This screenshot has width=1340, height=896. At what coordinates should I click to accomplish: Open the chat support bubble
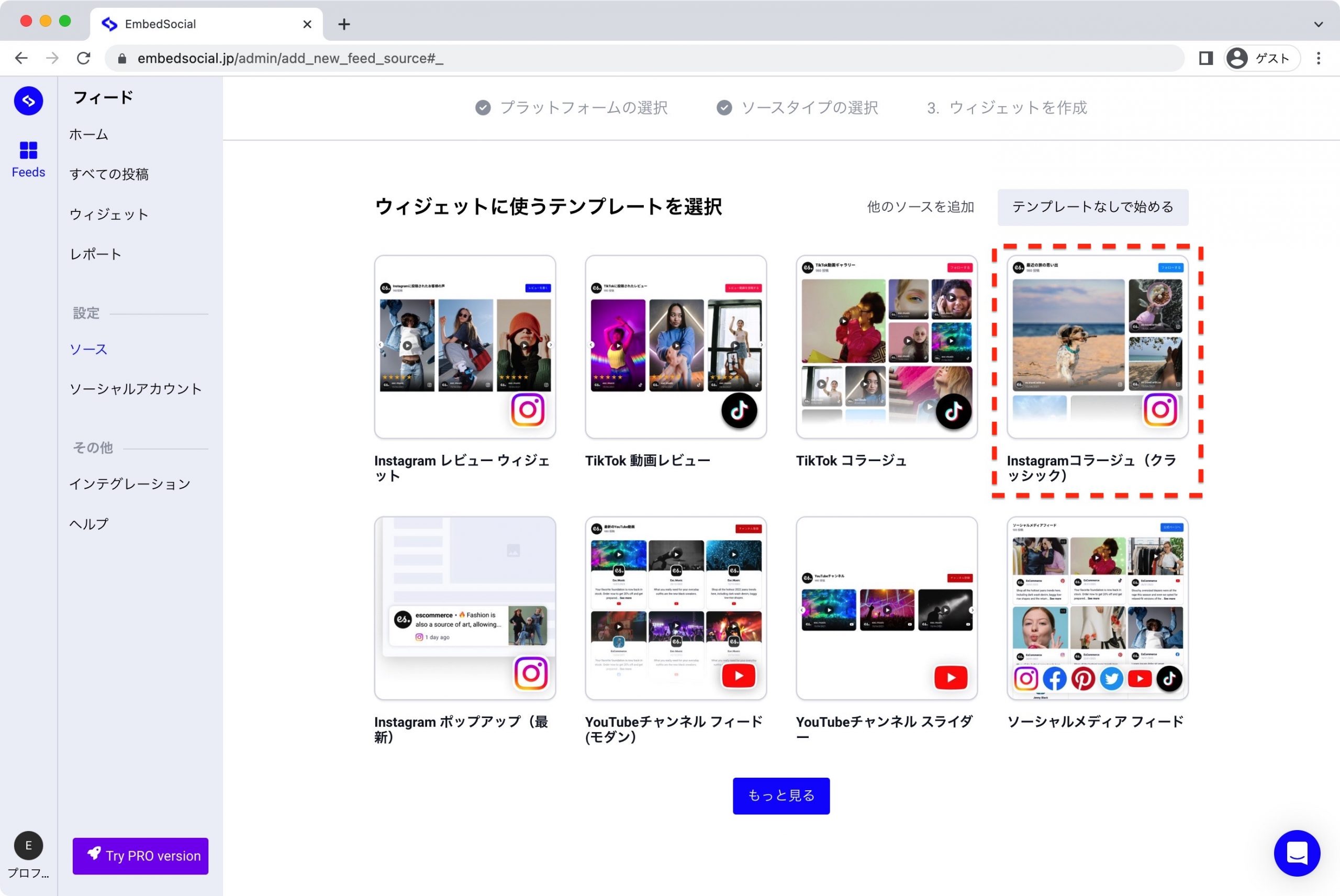coord(1297,853)
